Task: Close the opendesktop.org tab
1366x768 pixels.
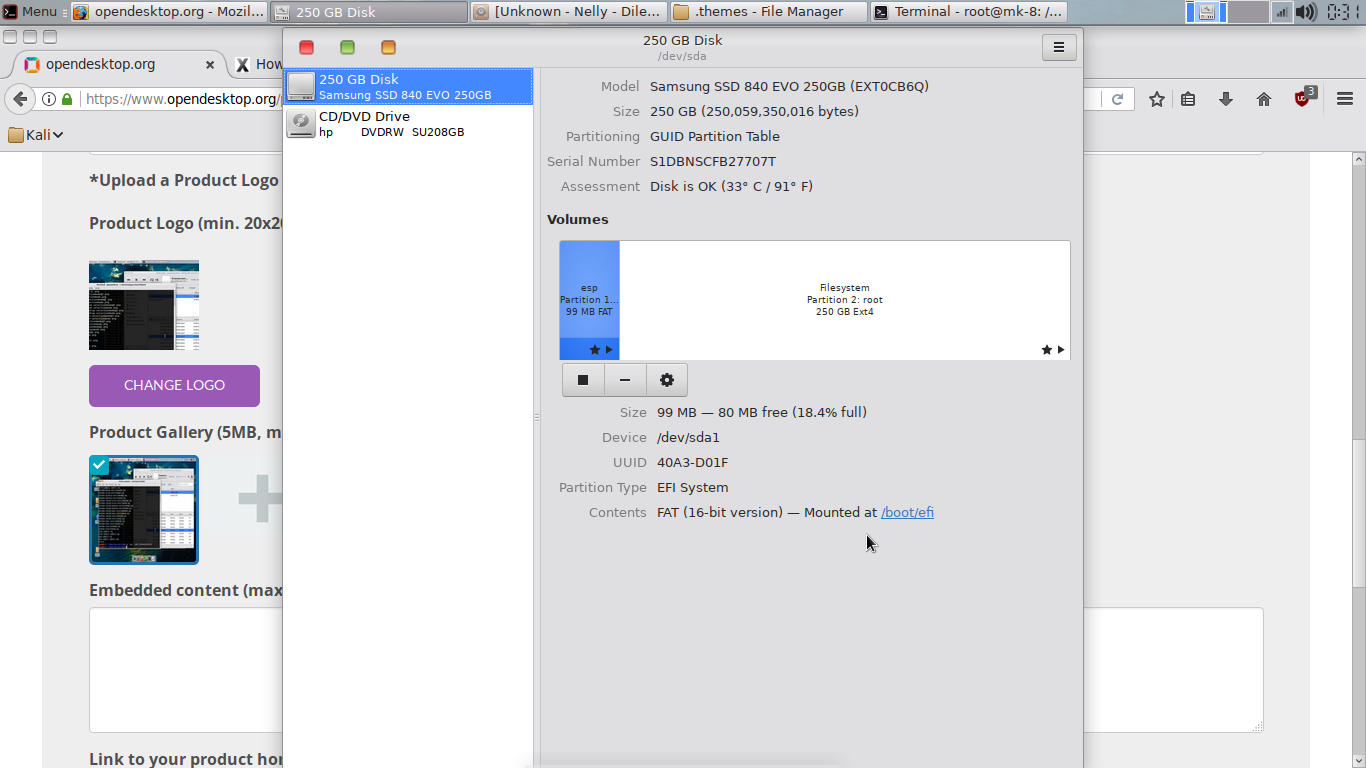Action: pos(210,64)
